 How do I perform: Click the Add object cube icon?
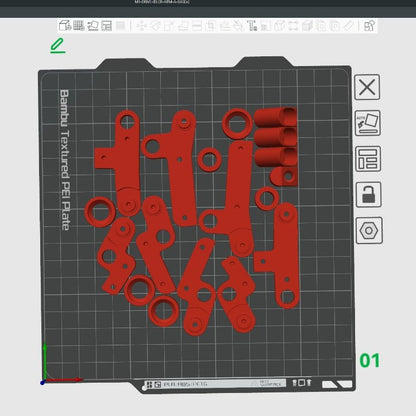coord(65,25)
